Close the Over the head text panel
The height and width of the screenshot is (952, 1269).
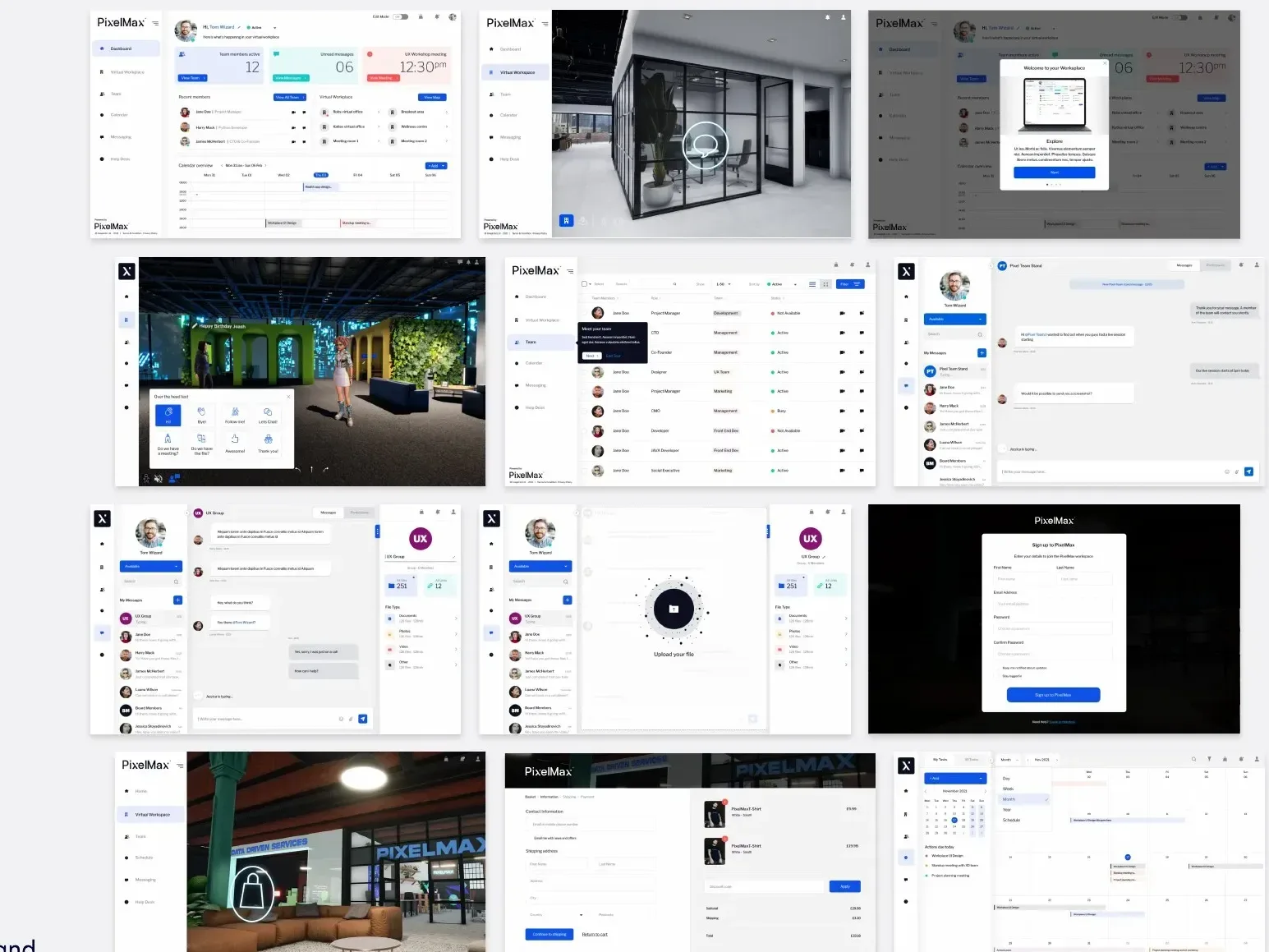[288, 397]
